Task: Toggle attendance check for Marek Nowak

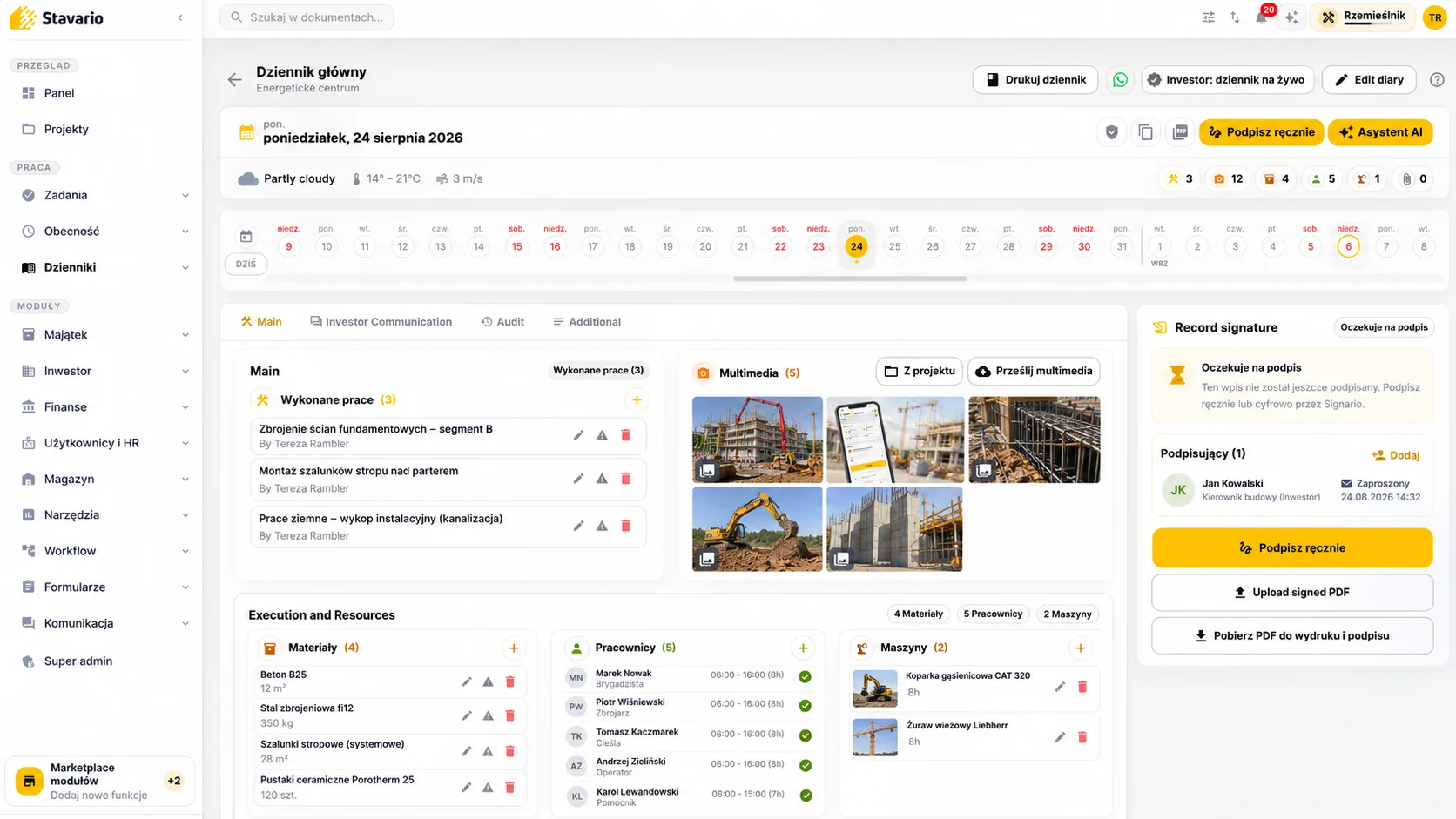Action: point(806,676)
